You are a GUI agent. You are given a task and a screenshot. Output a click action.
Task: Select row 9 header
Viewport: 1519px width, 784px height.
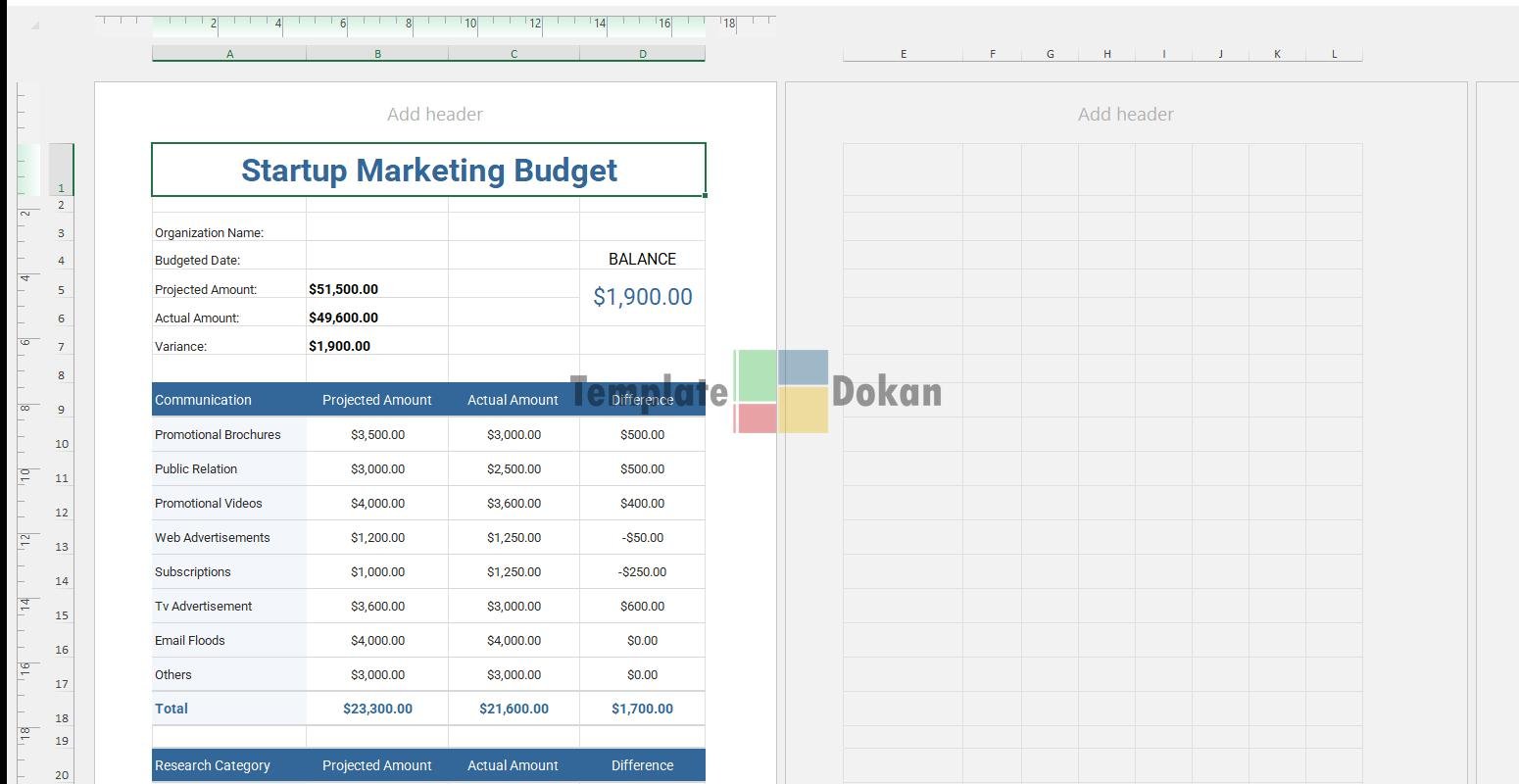pyautogui.click(x=61, y=410)
